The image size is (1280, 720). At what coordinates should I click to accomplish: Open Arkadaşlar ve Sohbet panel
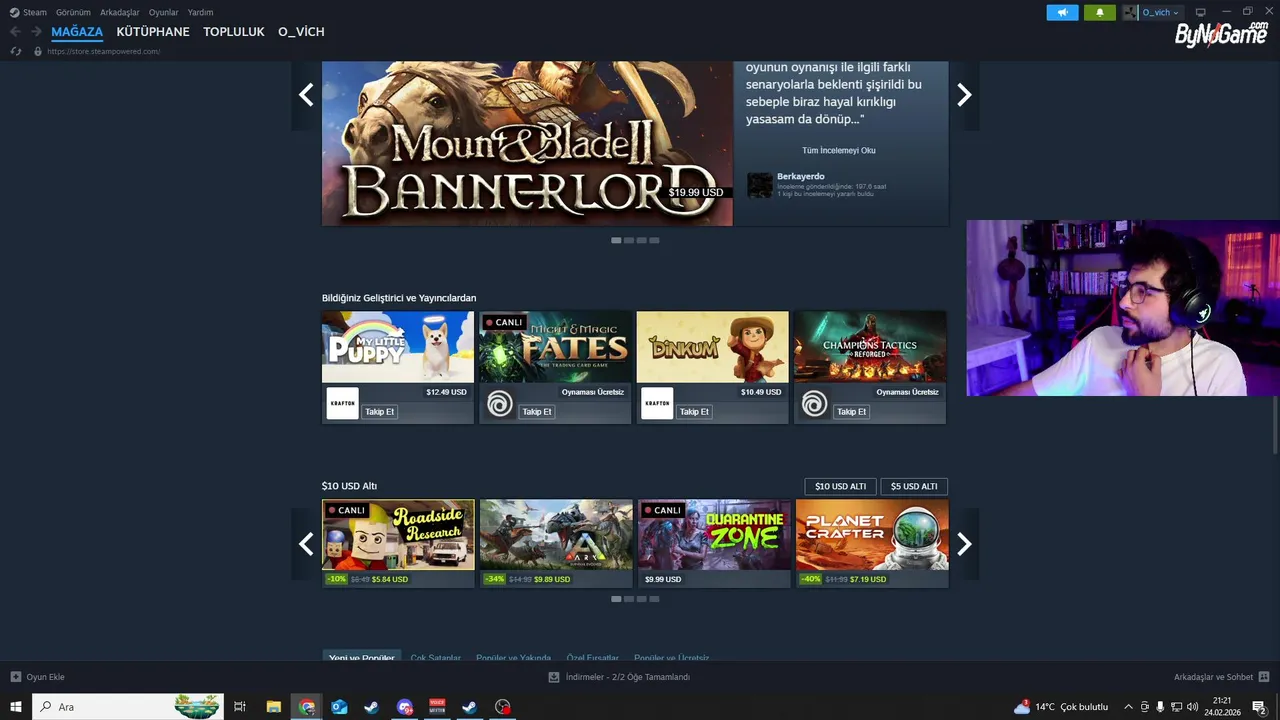pyautogui.click(x=1221, y=677)
